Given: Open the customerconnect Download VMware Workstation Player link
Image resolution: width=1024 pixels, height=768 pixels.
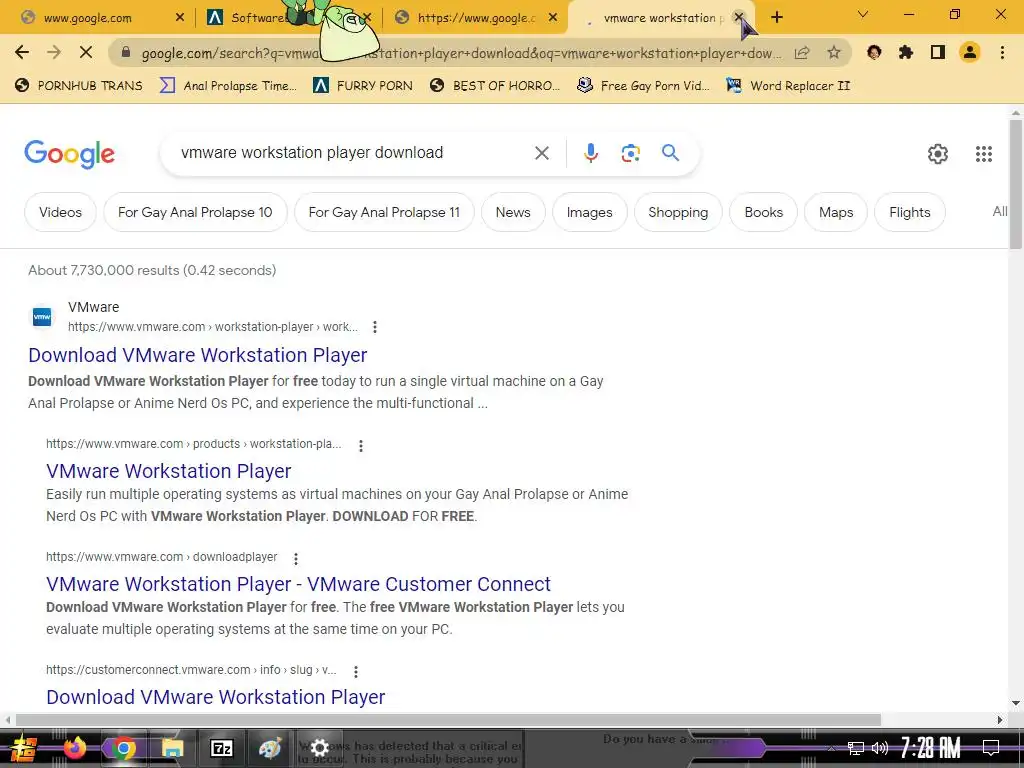Looking at the screenshot, I should coord(216,697).
